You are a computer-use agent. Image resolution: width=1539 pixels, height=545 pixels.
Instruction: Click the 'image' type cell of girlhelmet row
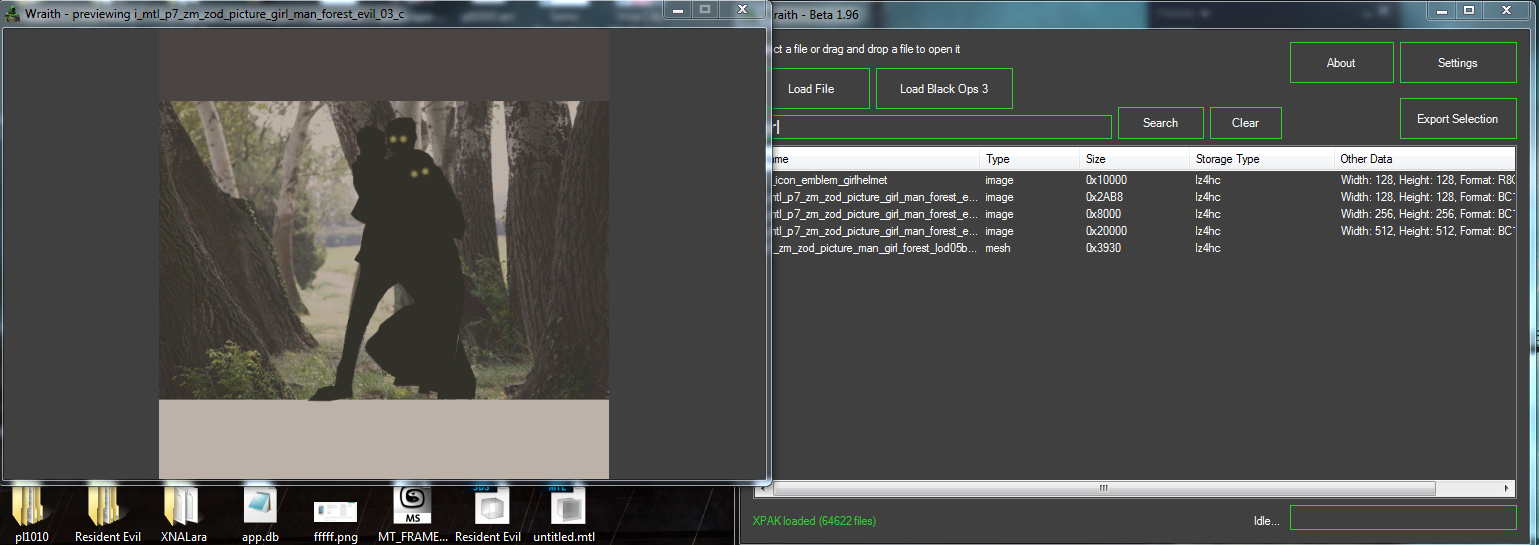[x=999, y=180]
